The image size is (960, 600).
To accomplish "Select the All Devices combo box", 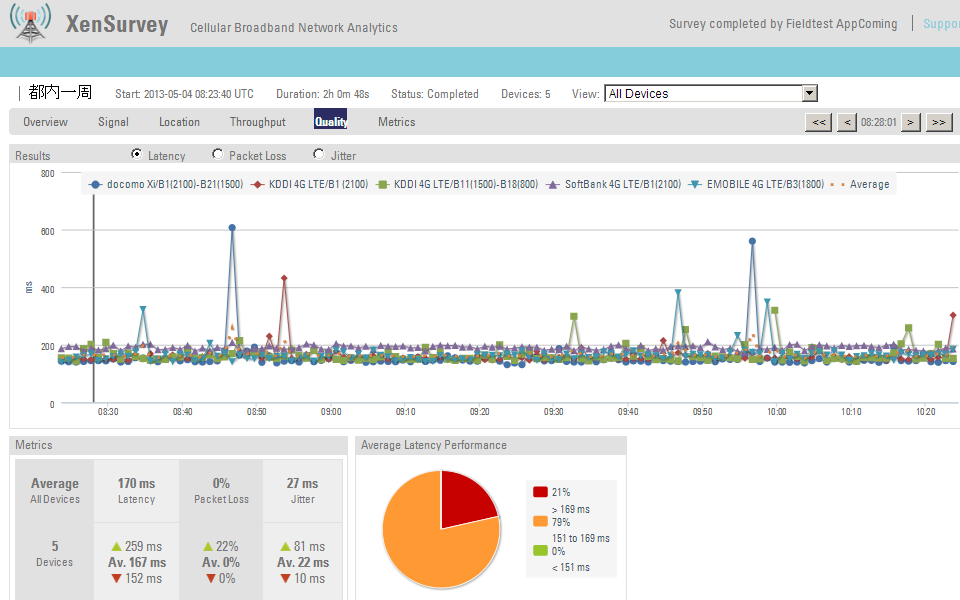I will pyautogui.click(x=711, y=93).
